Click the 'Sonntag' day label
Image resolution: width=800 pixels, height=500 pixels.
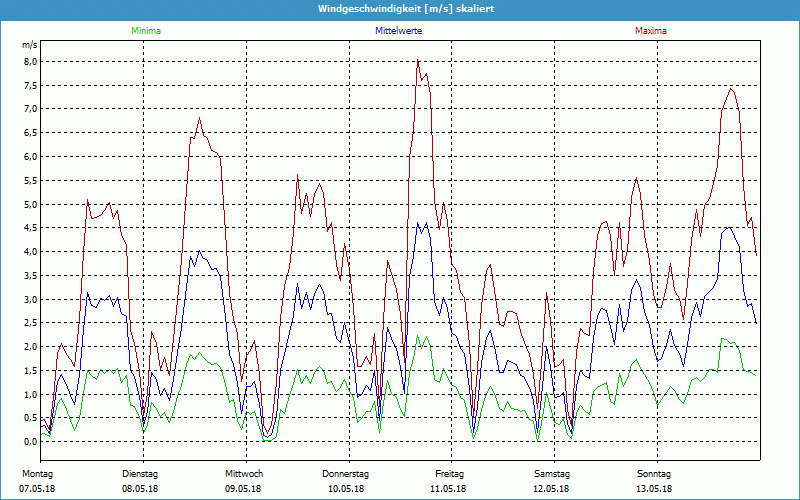pos(654,474)
